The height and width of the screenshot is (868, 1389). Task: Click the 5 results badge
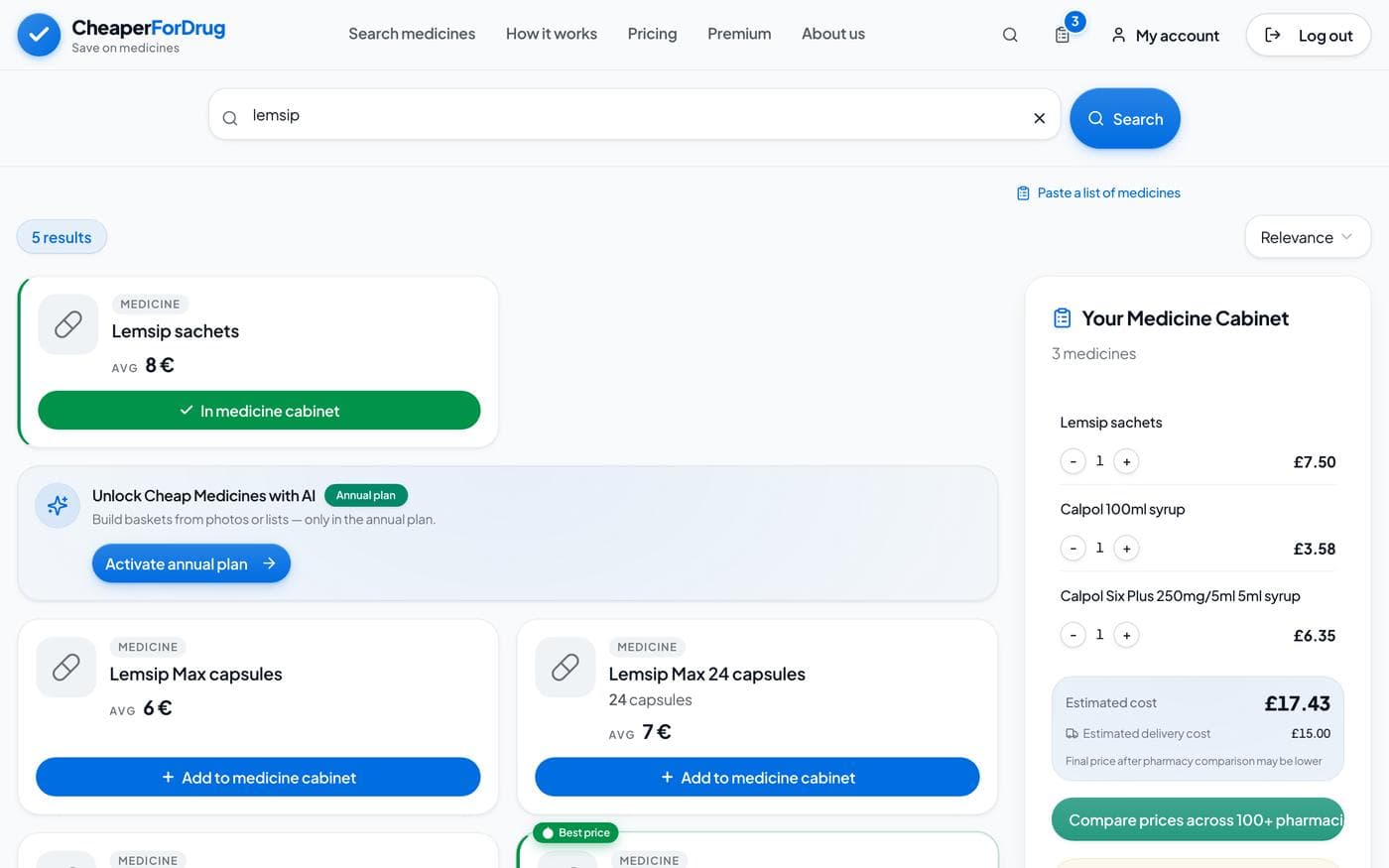click(62, 237)
